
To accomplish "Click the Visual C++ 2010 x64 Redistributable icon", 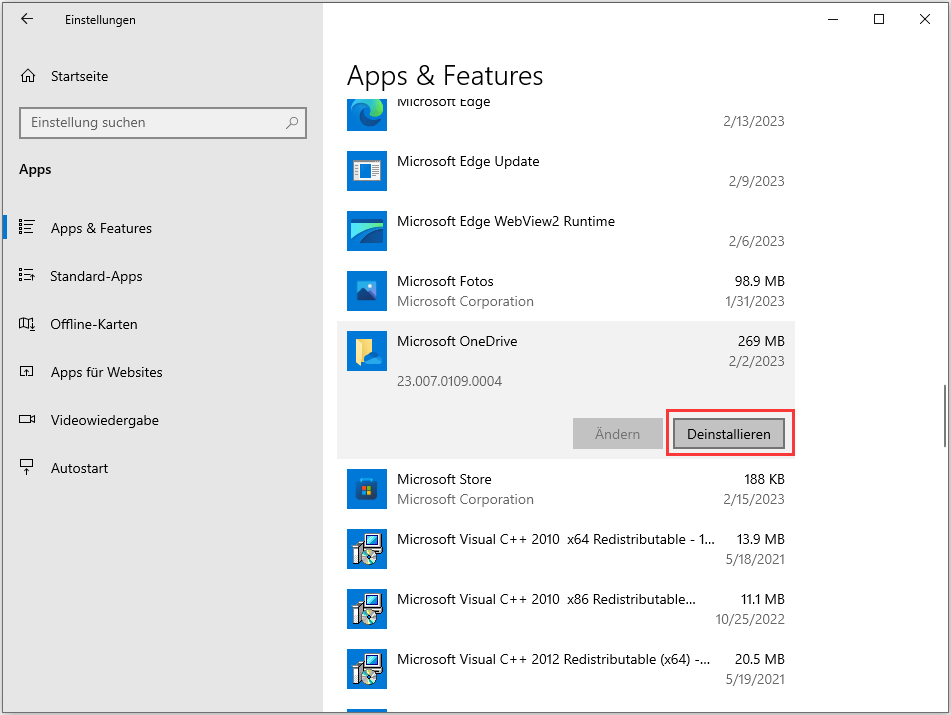I will 366,549.
